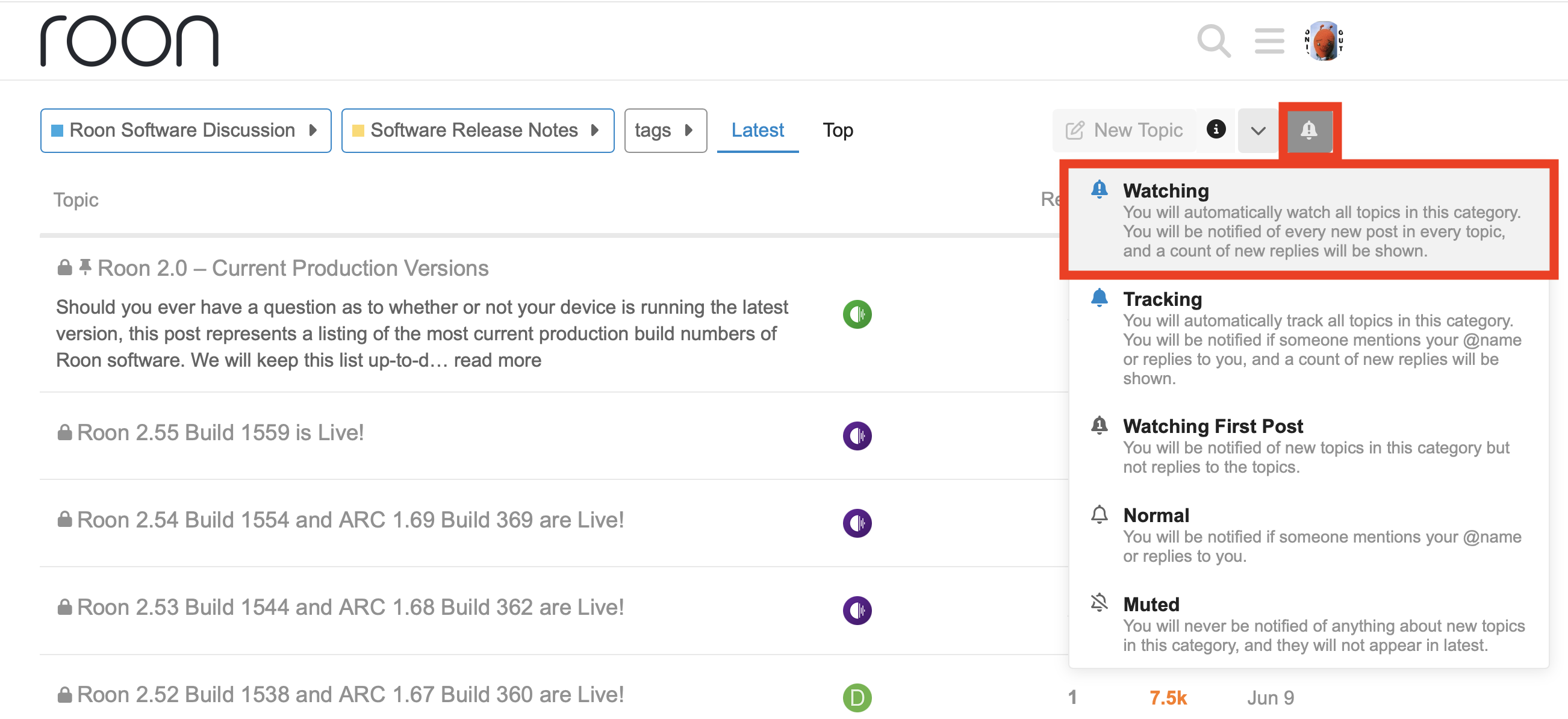The image size is (1568, 719).
Task: Click the green poster avatar icon
Action: coord(857,314)
